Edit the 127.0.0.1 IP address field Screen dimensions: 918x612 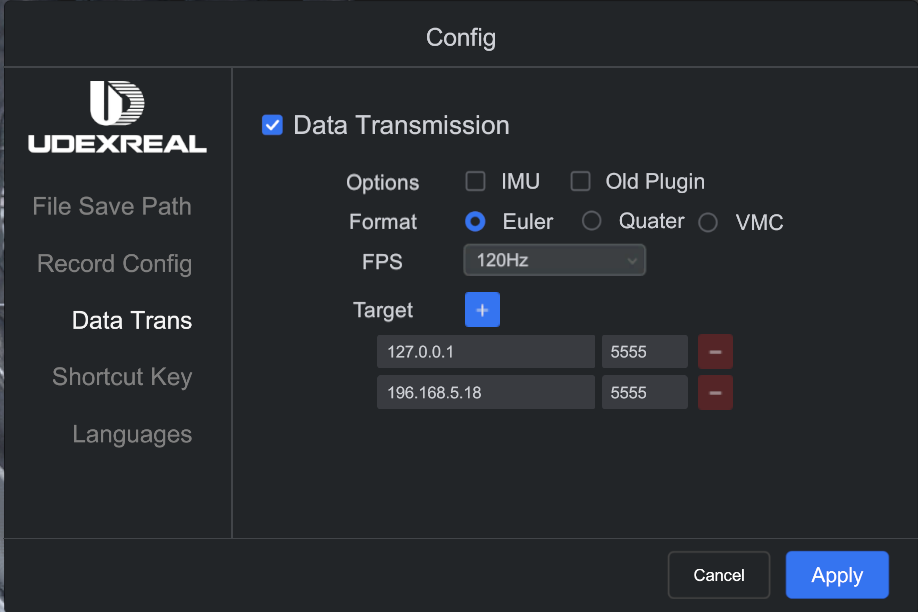click(x=485, y=352)
